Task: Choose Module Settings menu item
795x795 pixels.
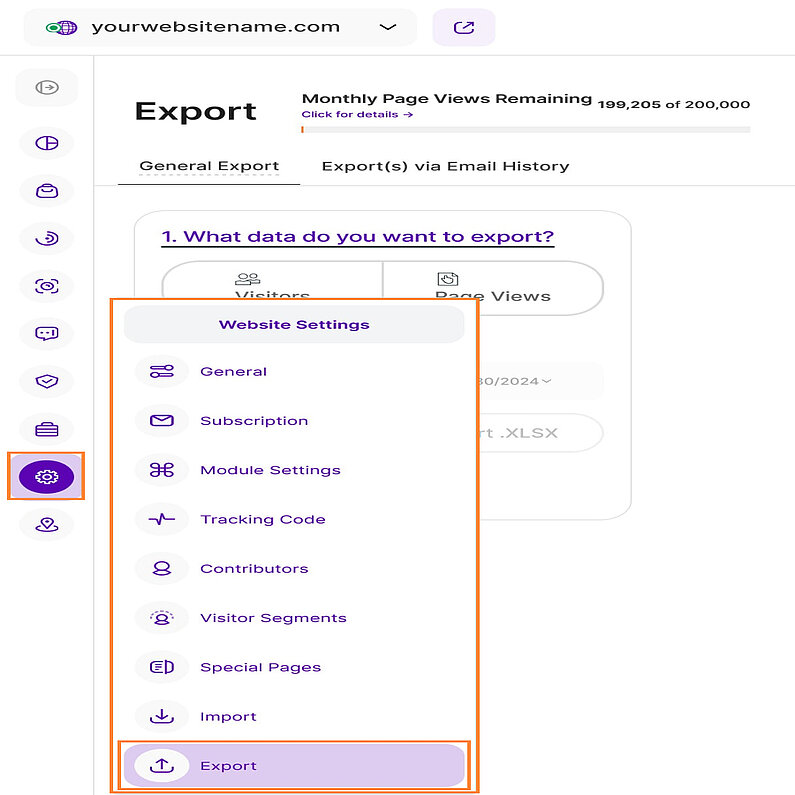Action: click(x=270, y=470)
